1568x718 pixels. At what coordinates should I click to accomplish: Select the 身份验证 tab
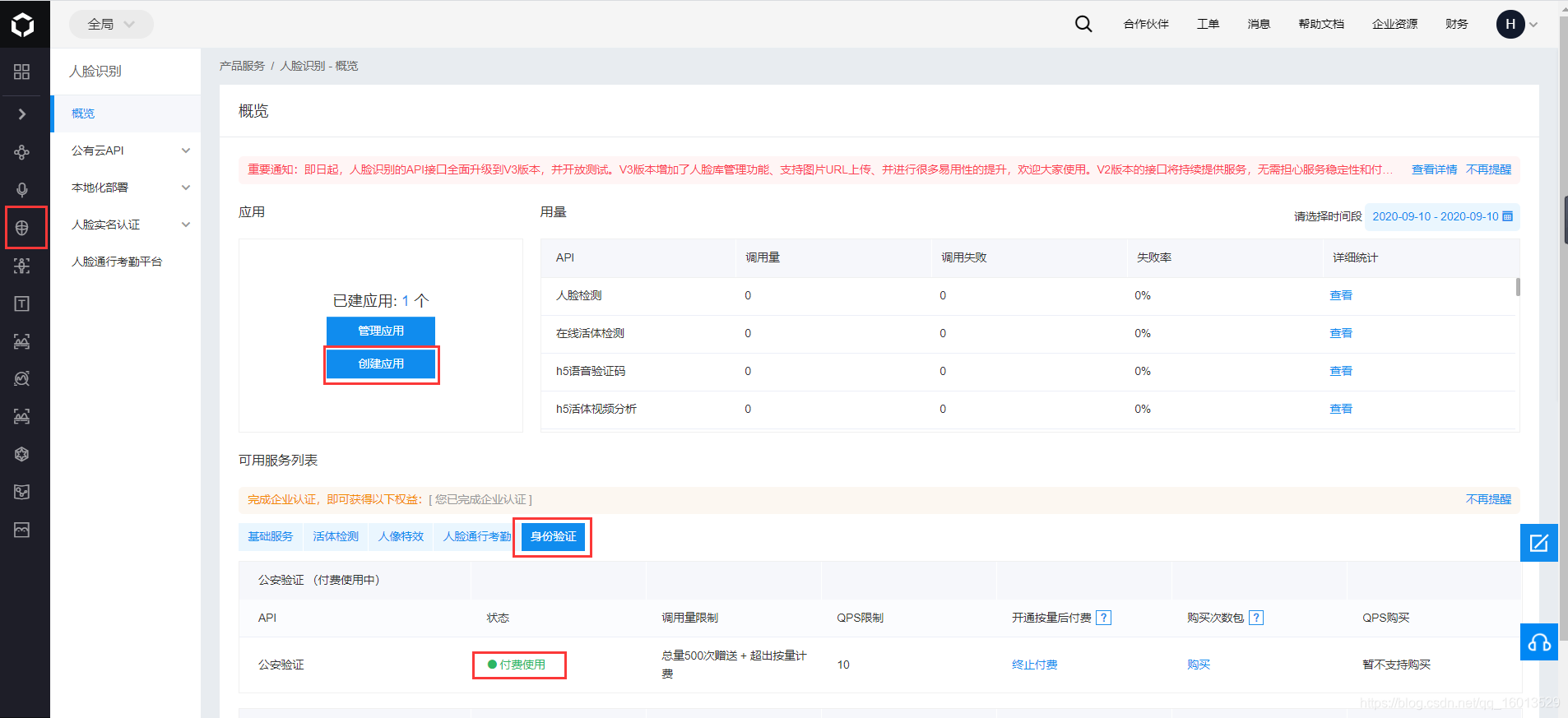coord(553,536)
